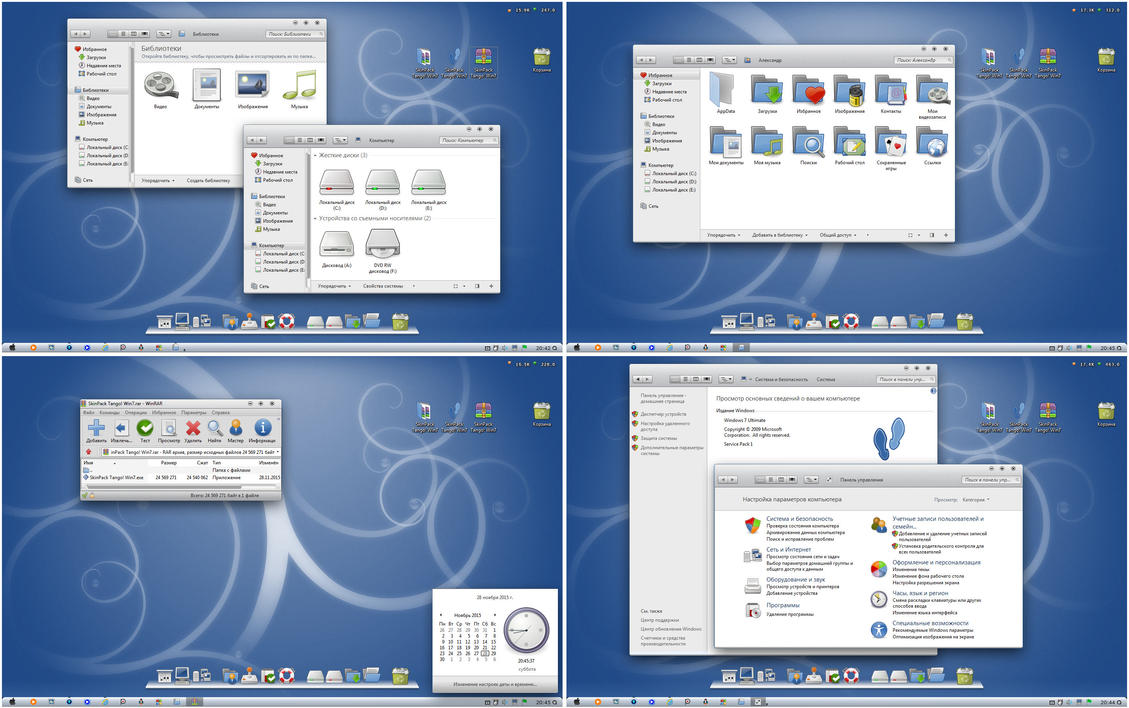Image resolution: width=1129 pixels, height=708 pixels.
Task: Click the Удалить red X icon in WinRAR
Action: click(193, 429)
